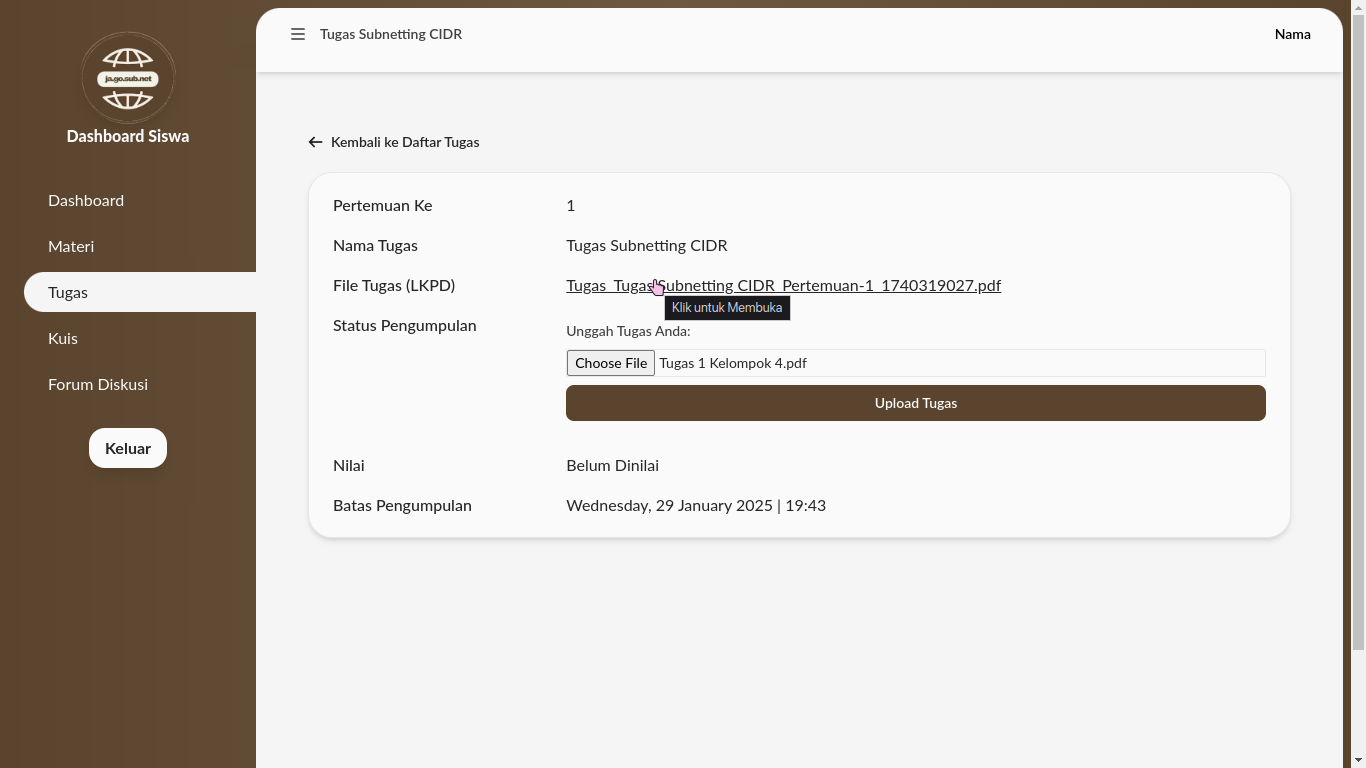Click the vertical page scrollbar thumb
Viewport: 1366px width, 768px height.
[1357, 330]
